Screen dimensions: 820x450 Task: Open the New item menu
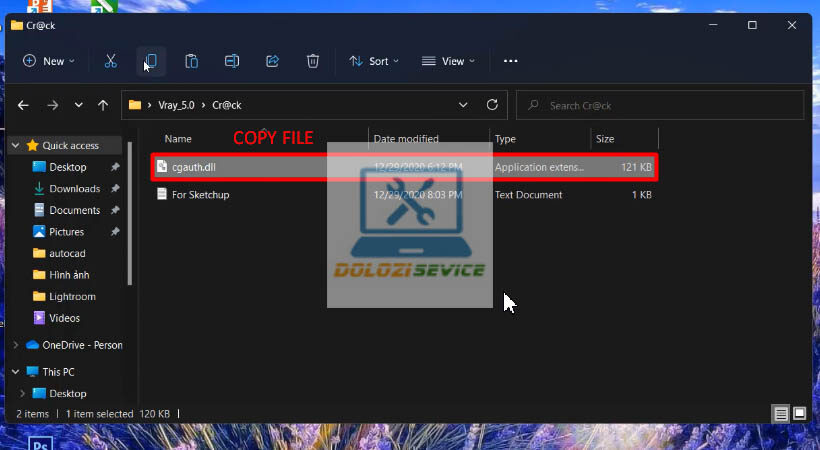48,61
